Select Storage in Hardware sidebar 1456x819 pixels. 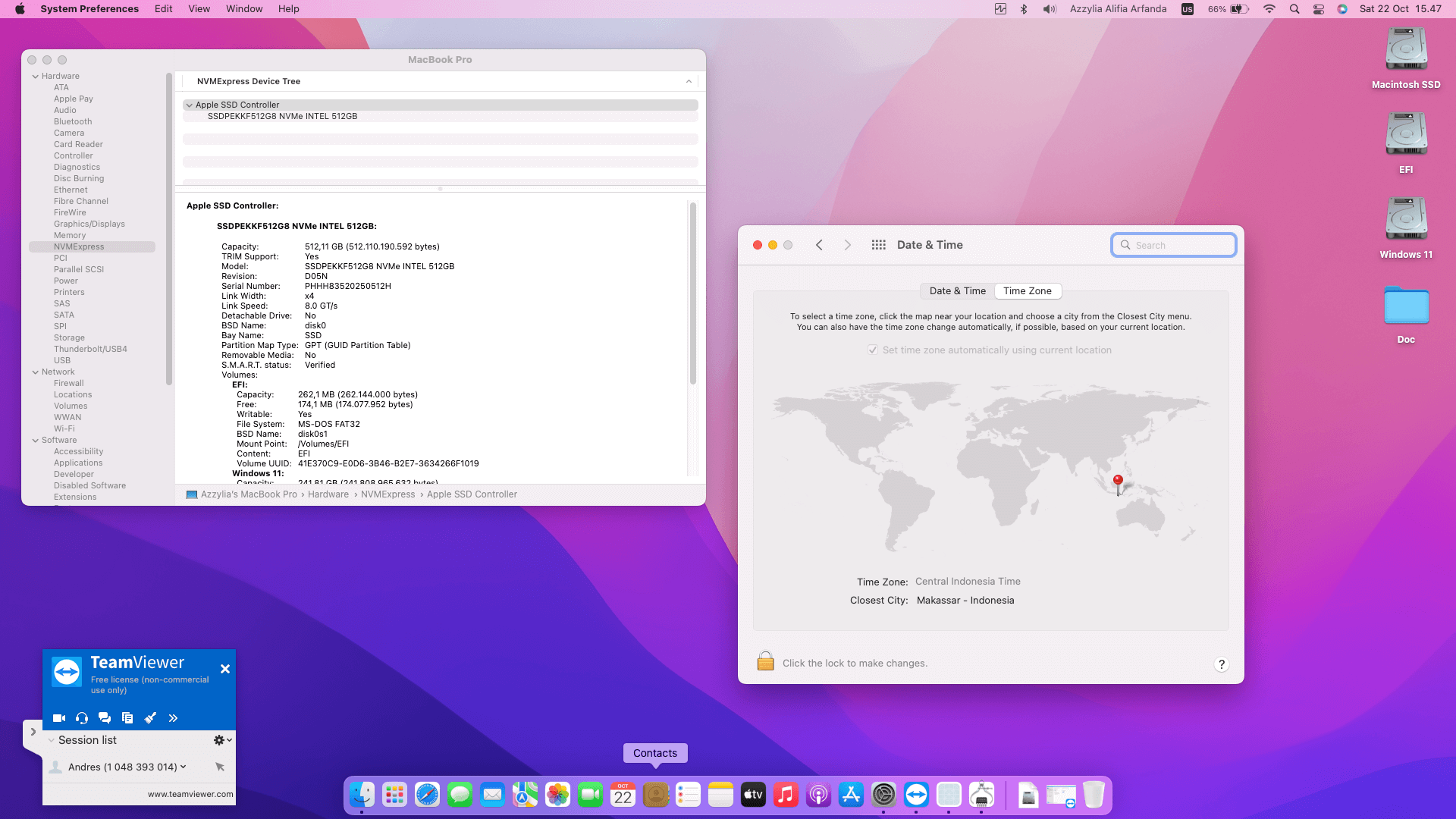[x=69, y=337]
